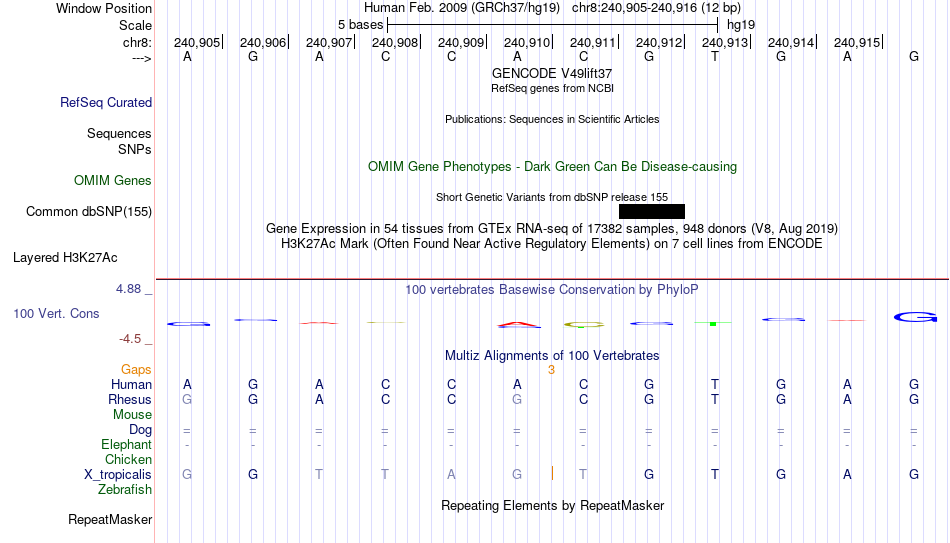The height and width of the screenshot is (543, 950).
Task: Click Repeating Elements by RepeatMasker title
Action: click(552, 505)
